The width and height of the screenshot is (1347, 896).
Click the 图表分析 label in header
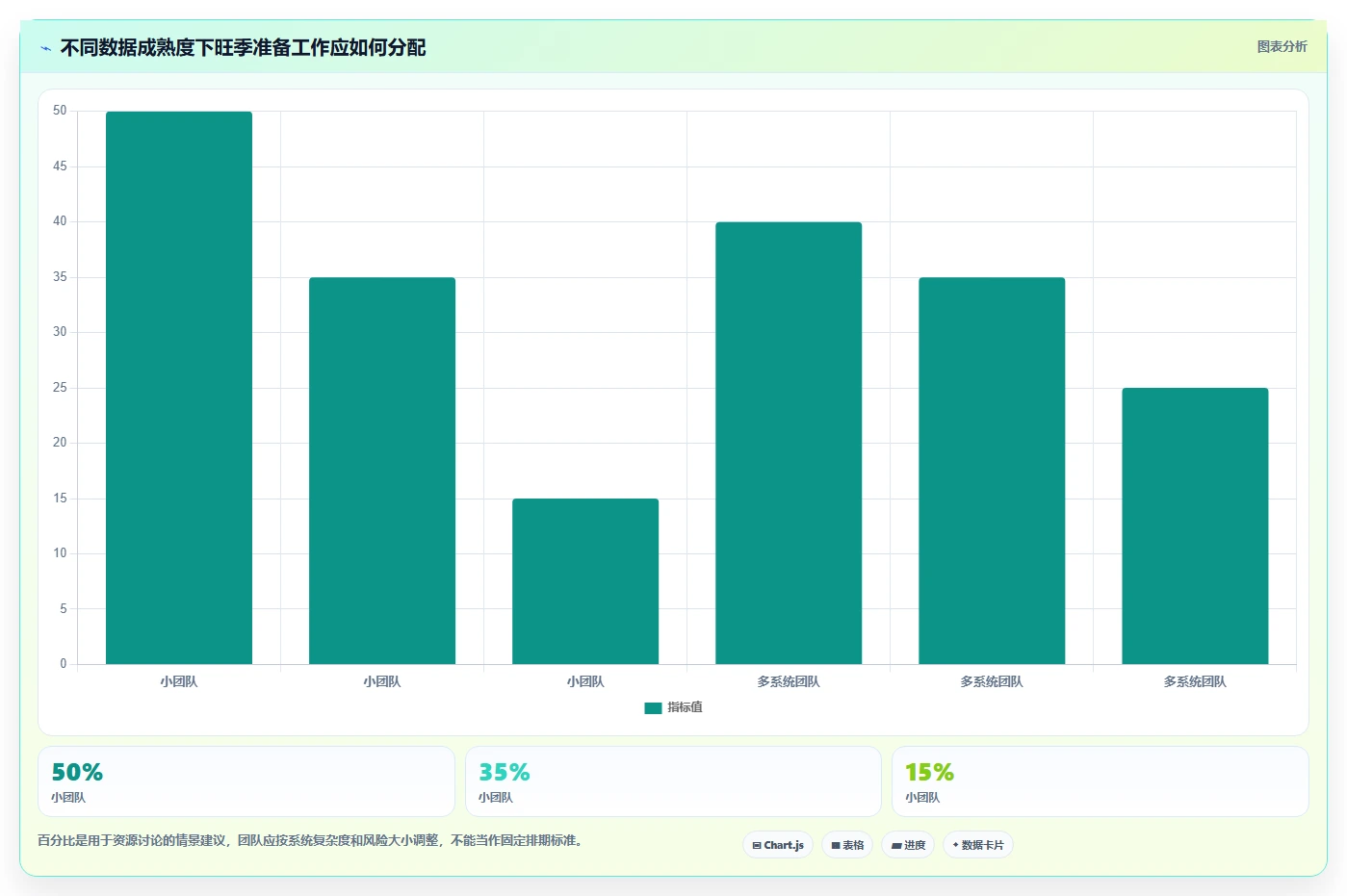1282,46
